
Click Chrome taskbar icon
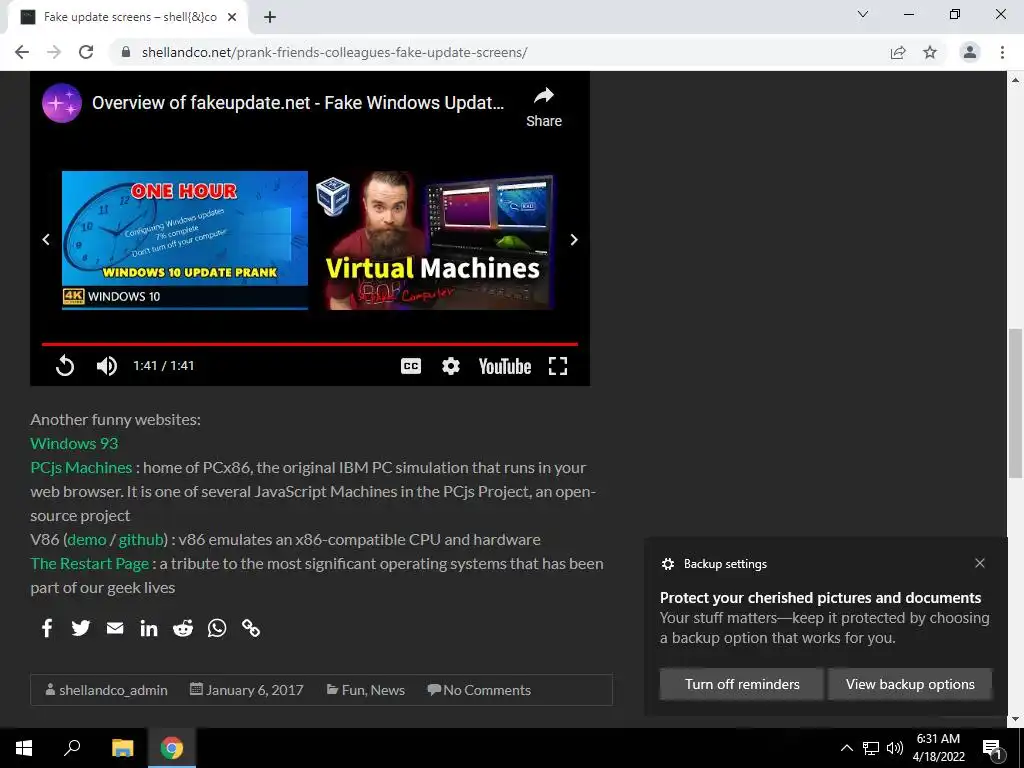pyautogui.click(x=172, y=748)
